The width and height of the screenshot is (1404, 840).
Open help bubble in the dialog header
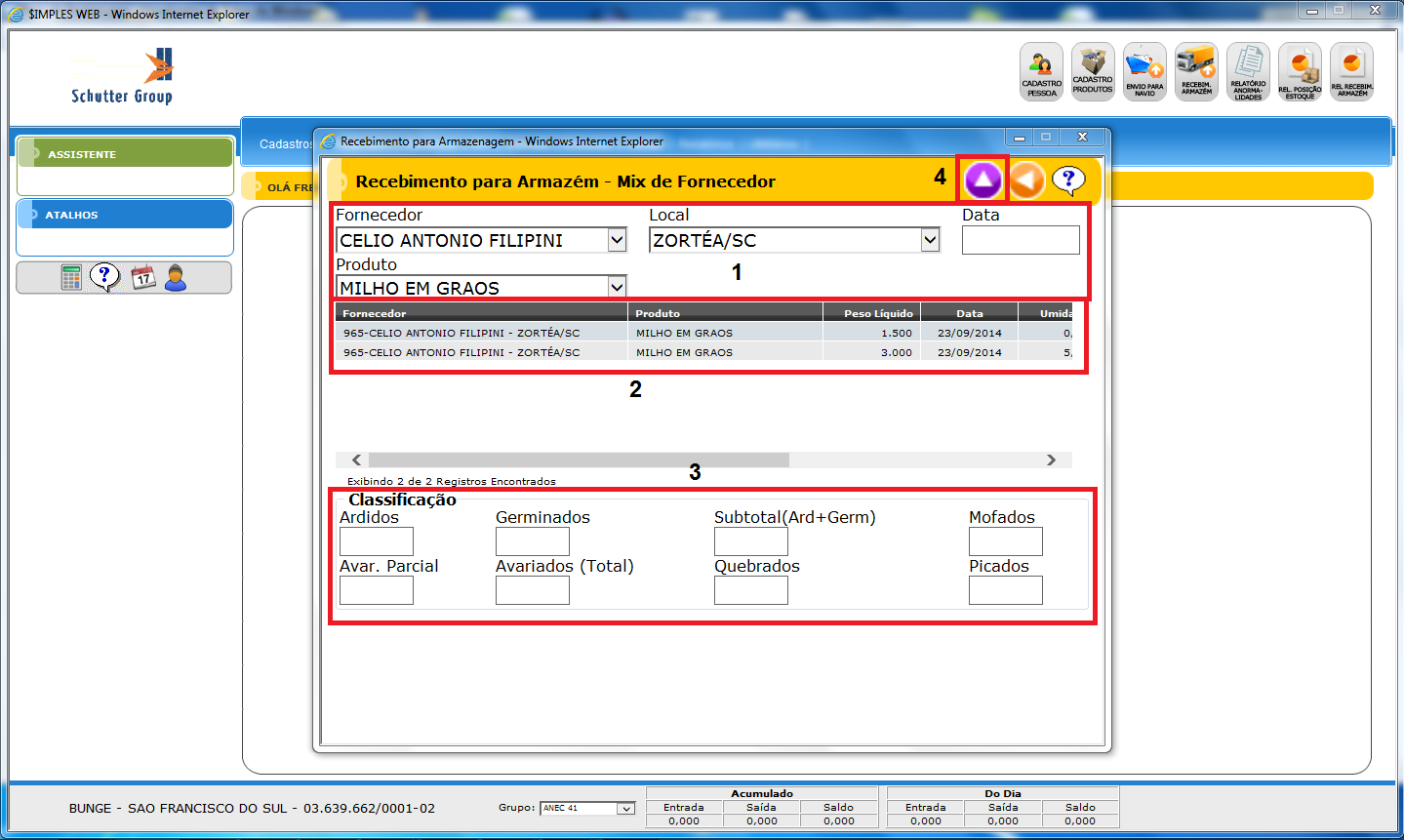[1068, 180]
